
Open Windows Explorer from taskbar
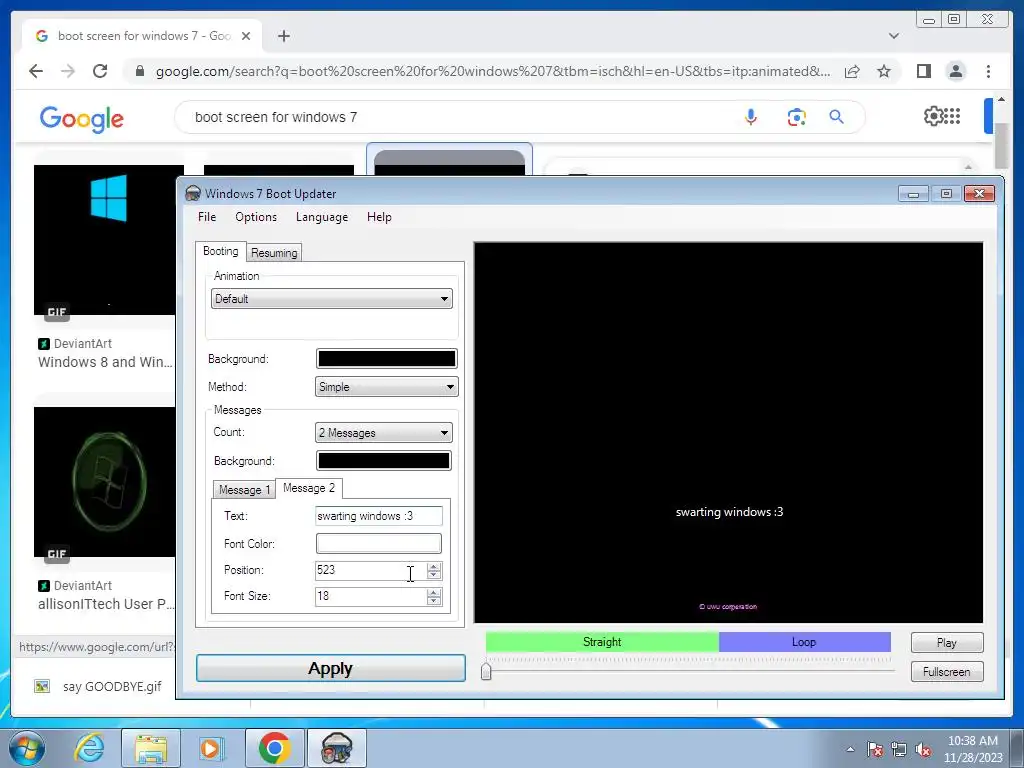151,748
